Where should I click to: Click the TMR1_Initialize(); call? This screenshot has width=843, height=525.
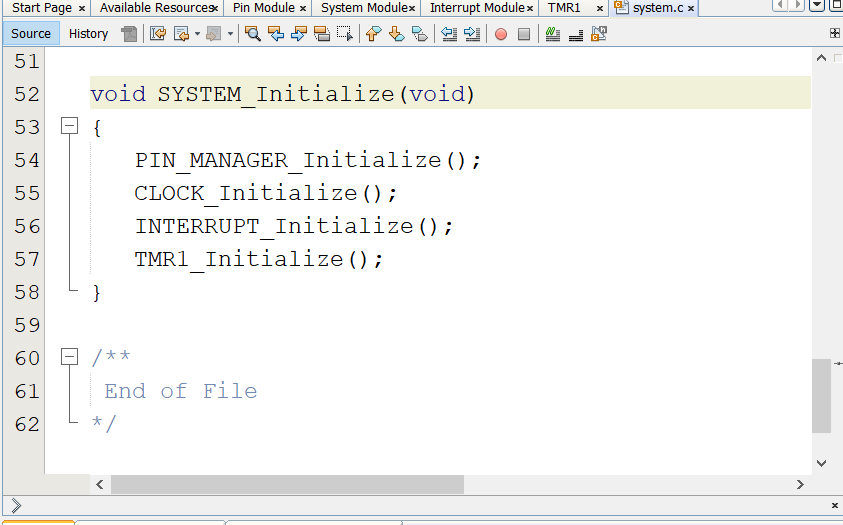click(259, 260)
